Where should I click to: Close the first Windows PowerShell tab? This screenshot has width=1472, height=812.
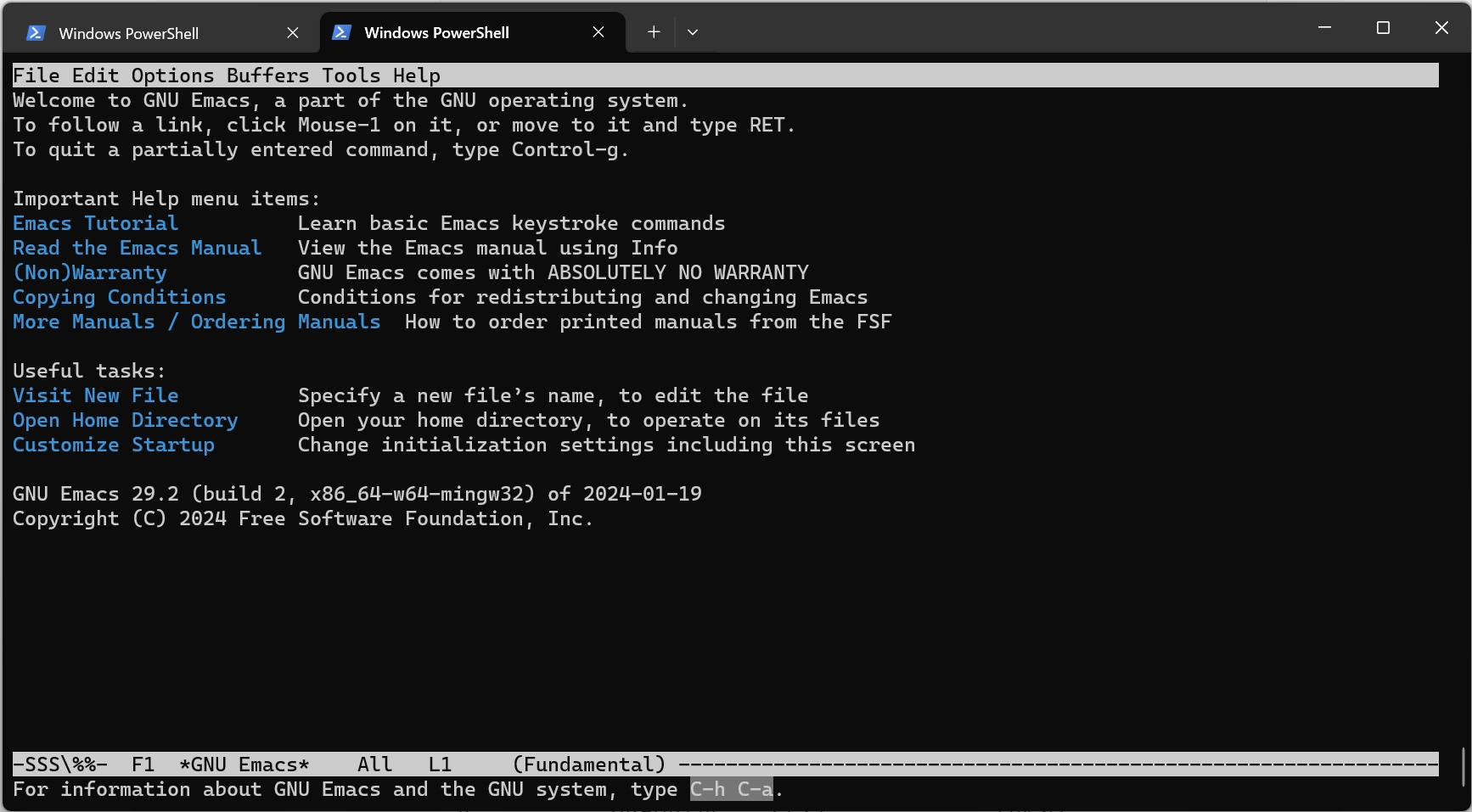point(293,33)
